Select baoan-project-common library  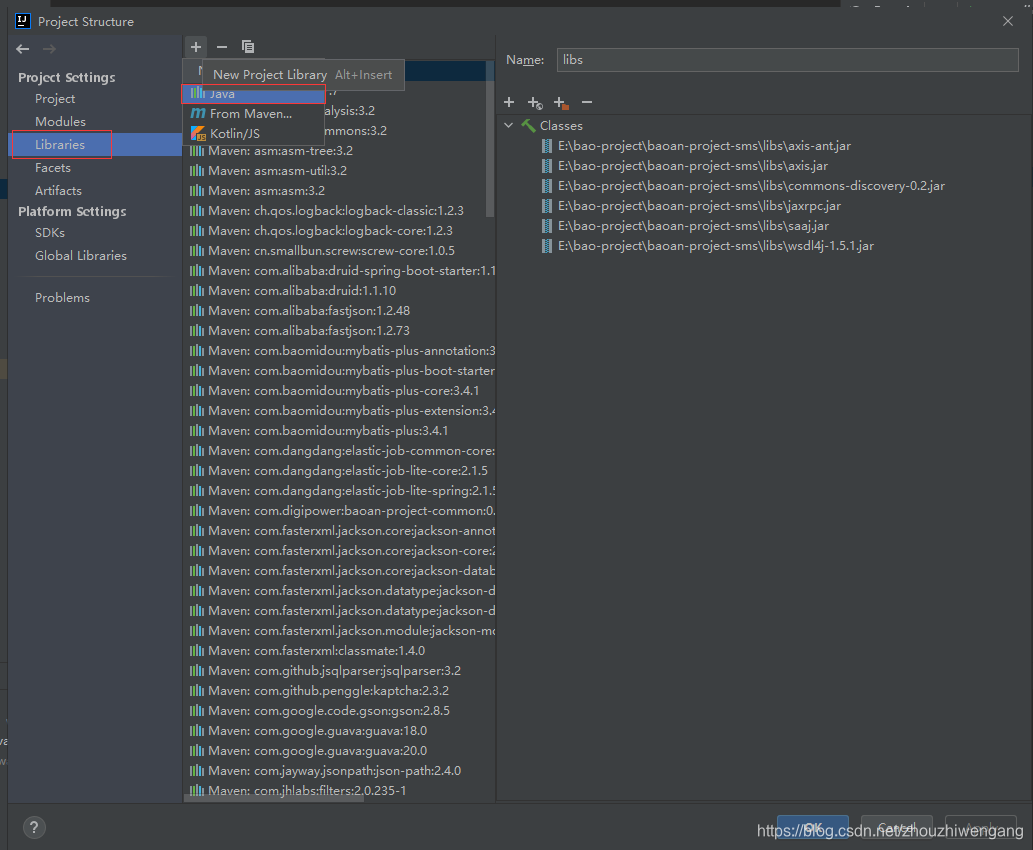tap(341, 511)
